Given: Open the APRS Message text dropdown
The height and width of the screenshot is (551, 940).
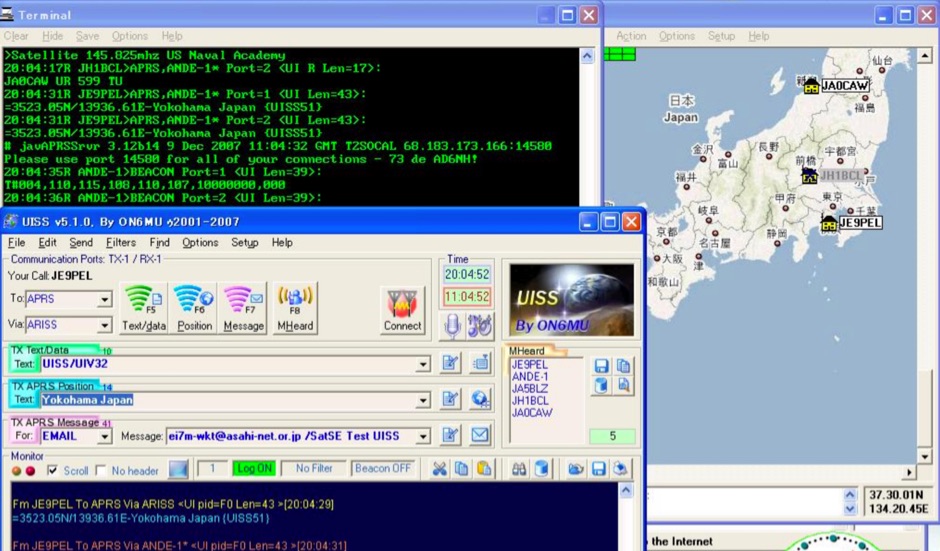Looking at the screenshot, I should pyautogui.click(x=423, y=436).
